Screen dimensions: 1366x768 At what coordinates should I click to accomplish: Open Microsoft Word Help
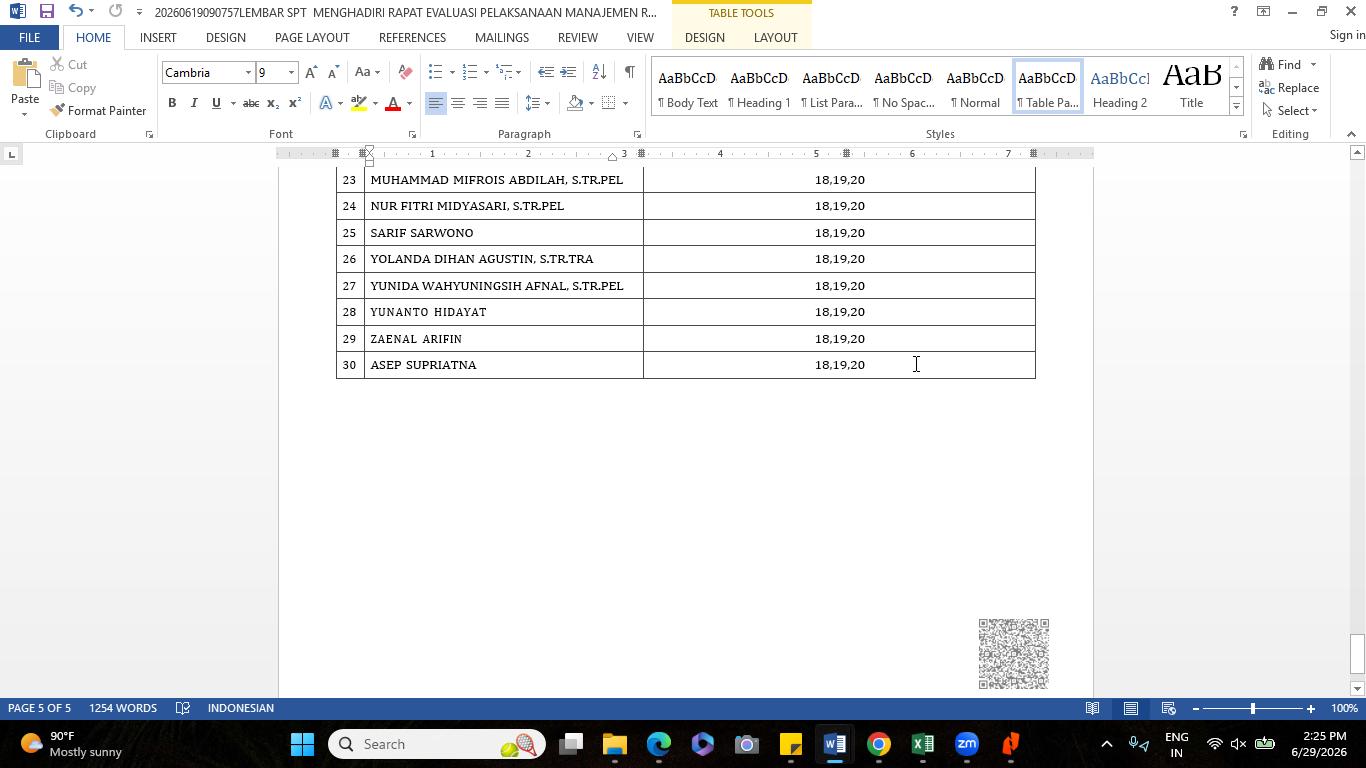(x=1234, y=11)
